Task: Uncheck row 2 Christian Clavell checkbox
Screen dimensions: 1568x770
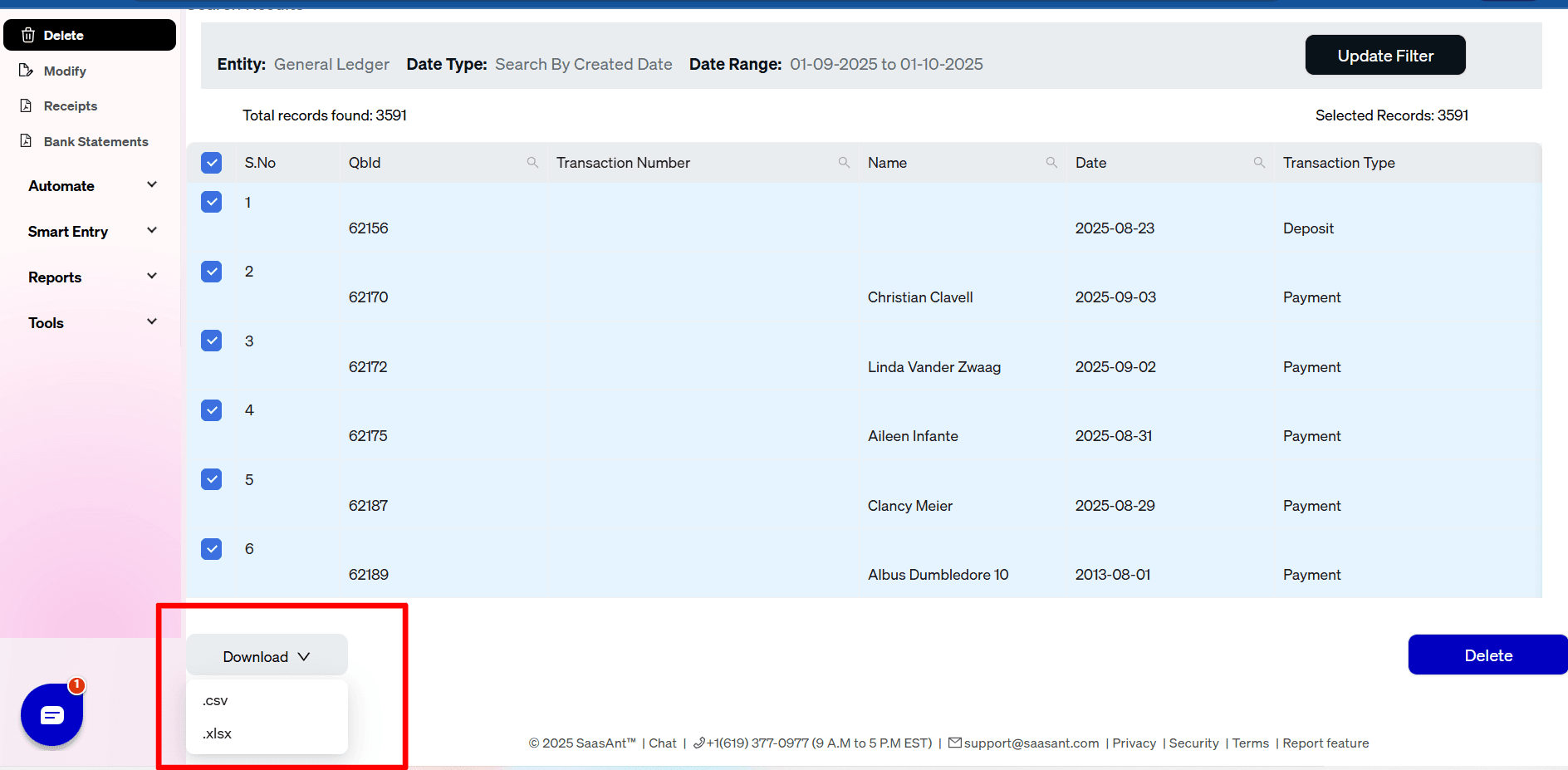Action: coord(212,272)
